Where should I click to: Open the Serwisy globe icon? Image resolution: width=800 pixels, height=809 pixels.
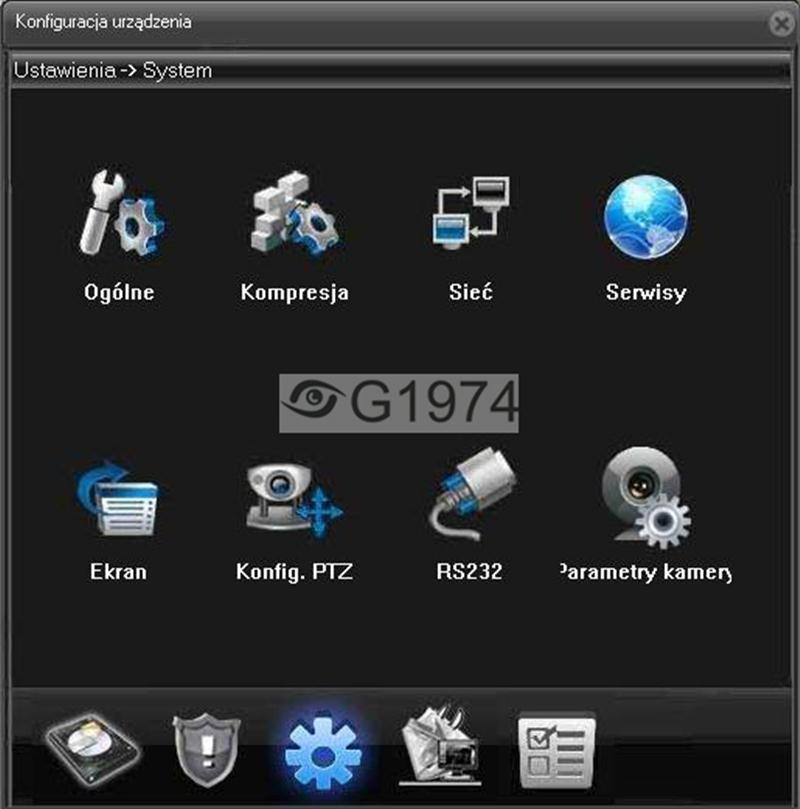click(x=645, y=217)
